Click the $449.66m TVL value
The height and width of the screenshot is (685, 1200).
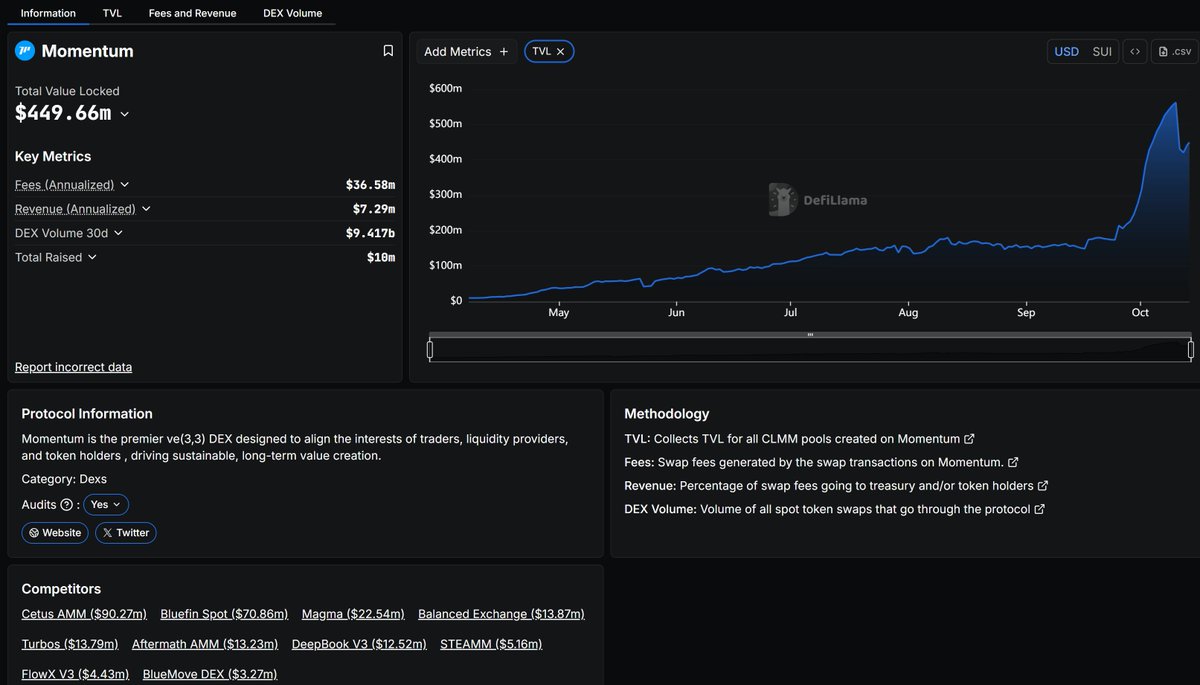63,113
